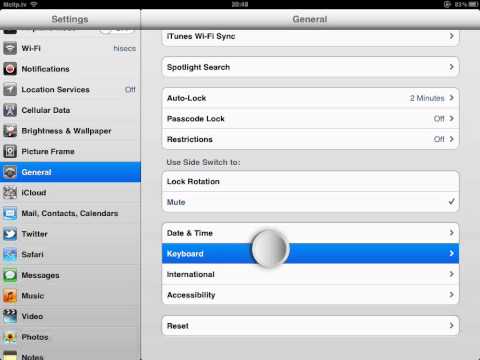
Task: Tap the General gear icon
Action: [10, 172]
